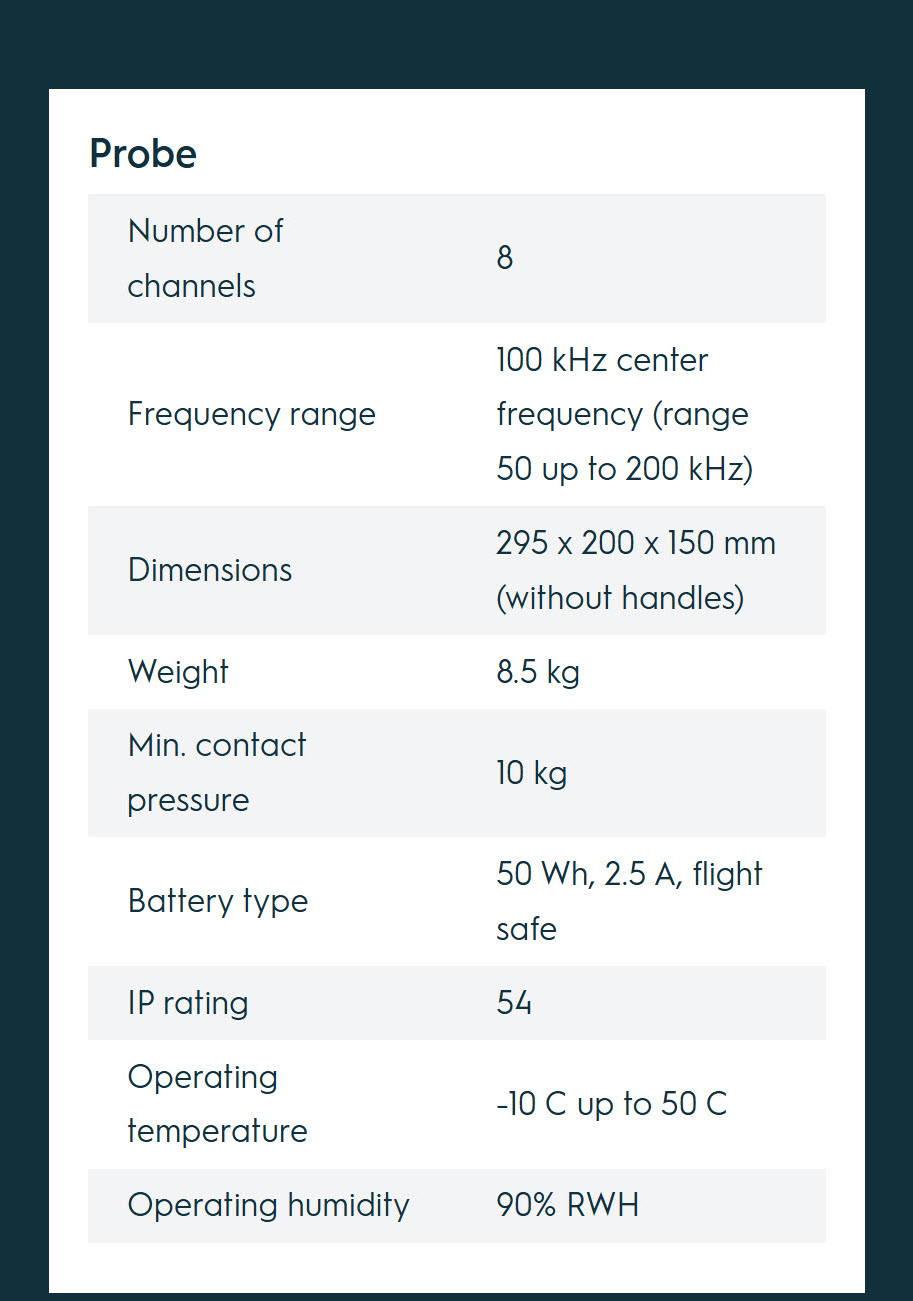Click the 295 x 200 x 150 mm value
Image resolution: width=913 pixels, height=1301 pixels.
click(x=636, y=543)
